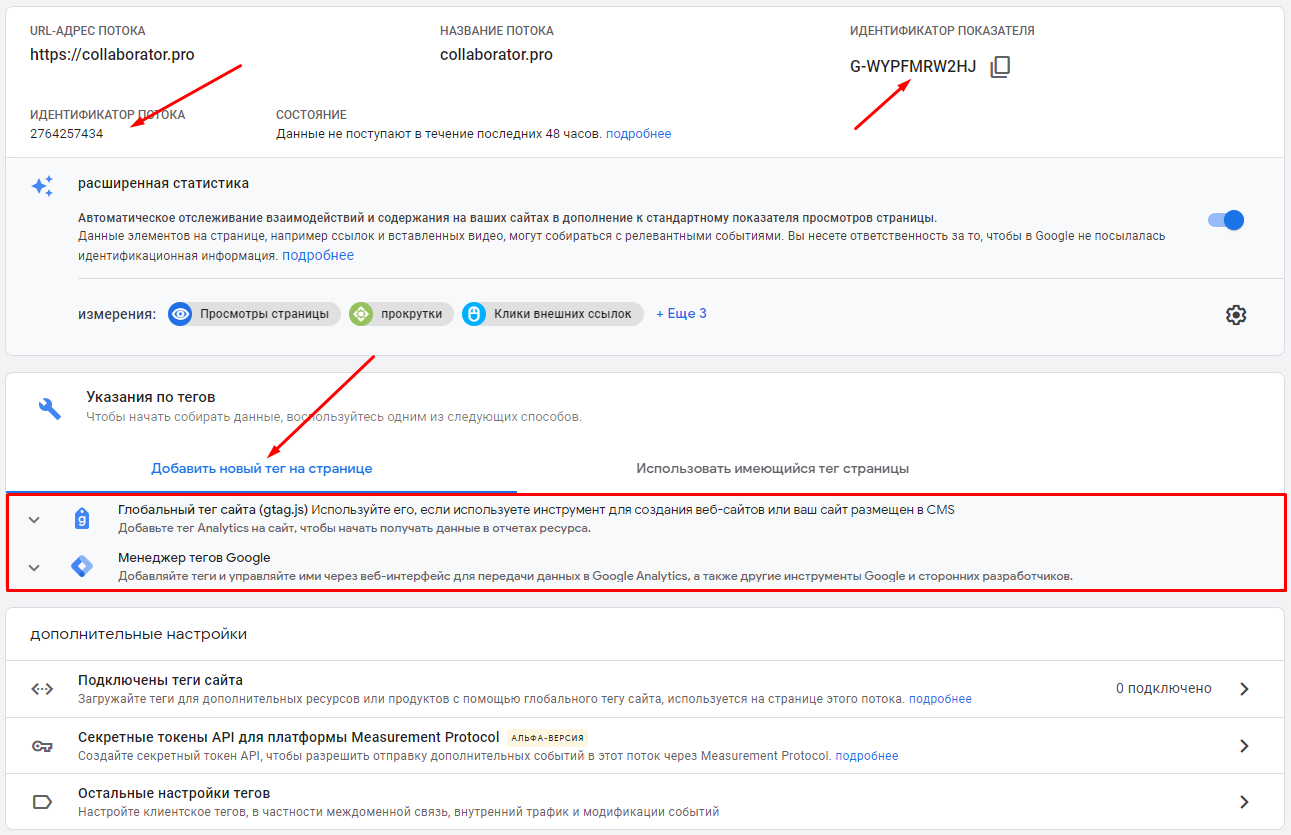The width and height of the screenshot is (1291, 835).
Task: Click the sparkle icon for расширенная статистика
Action: tap(42, 186)
